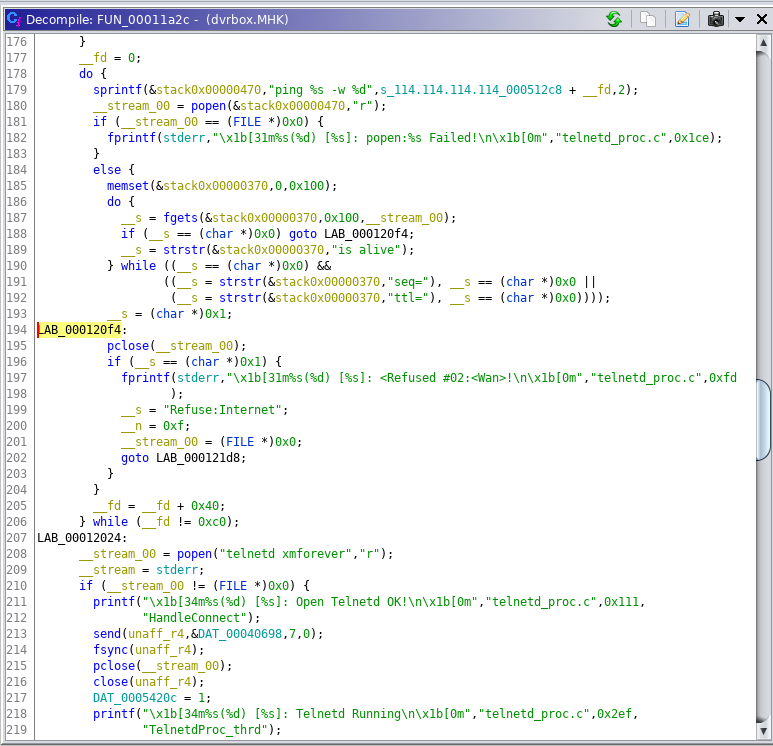Image resolution: width=773 pixels, height=746 pixels.
Task: Click the 0xc0 constant on line 206
Action: (x=212, y=522)
